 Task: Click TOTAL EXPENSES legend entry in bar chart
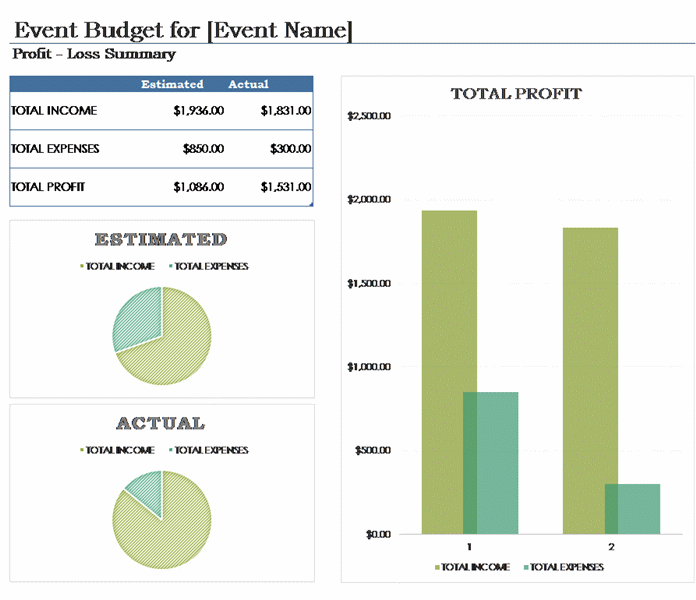pyautogui.click(x=565, y=567)
